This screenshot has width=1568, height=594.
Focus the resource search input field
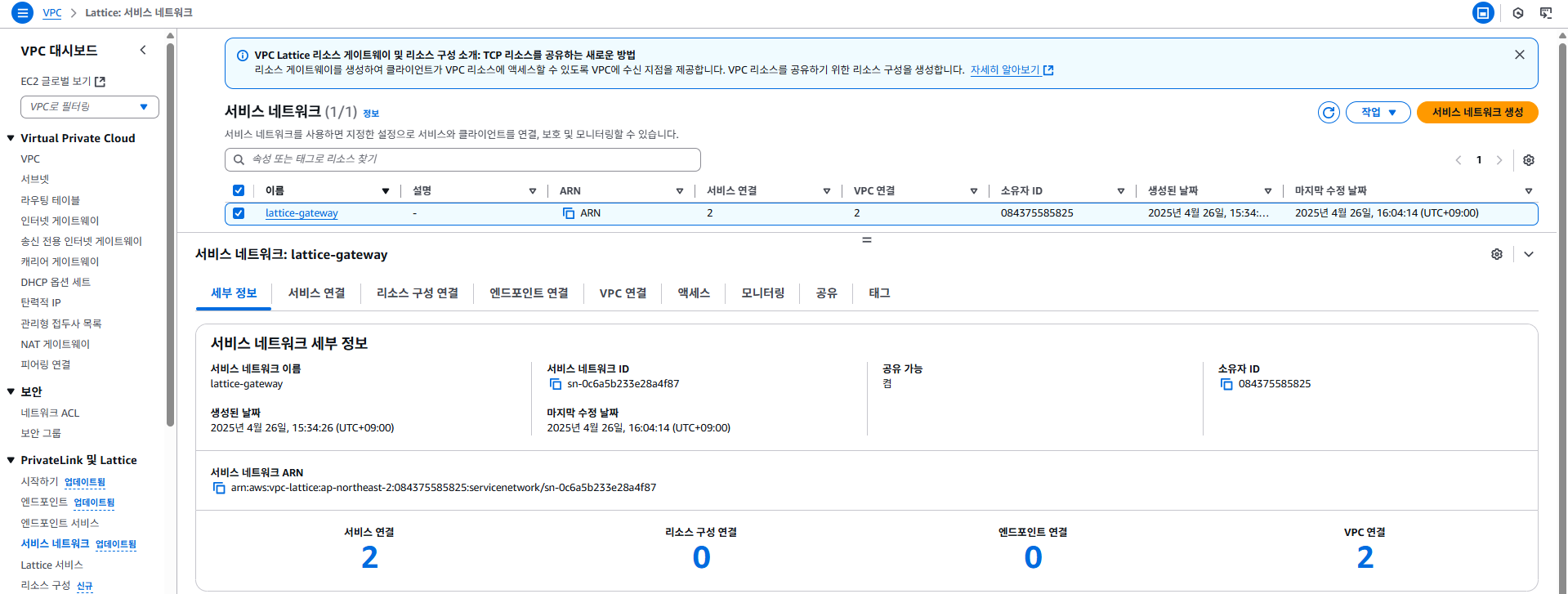click(462, 159)
